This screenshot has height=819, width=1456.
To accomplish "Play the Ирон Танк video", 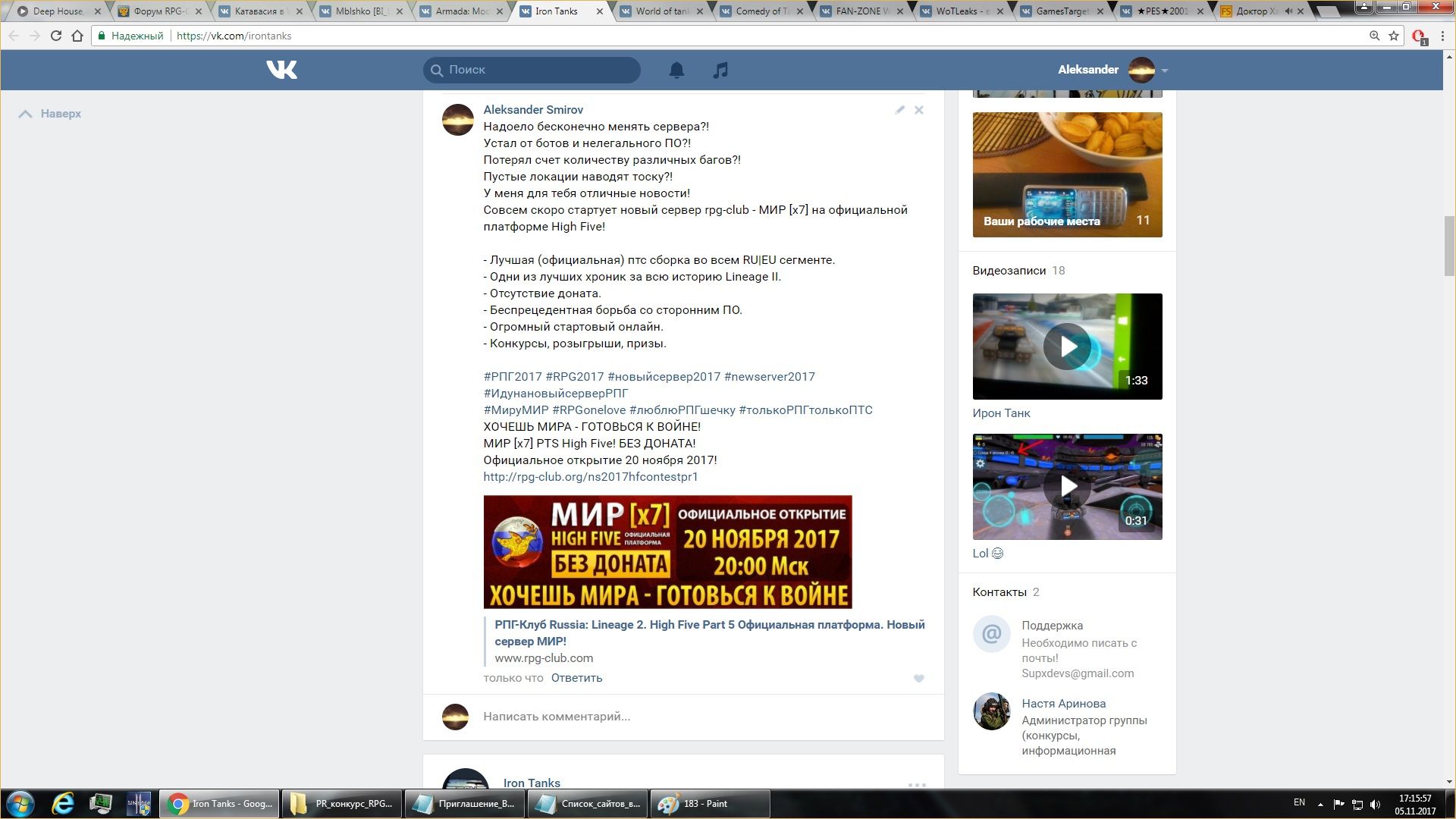I will coord(1067,347).
